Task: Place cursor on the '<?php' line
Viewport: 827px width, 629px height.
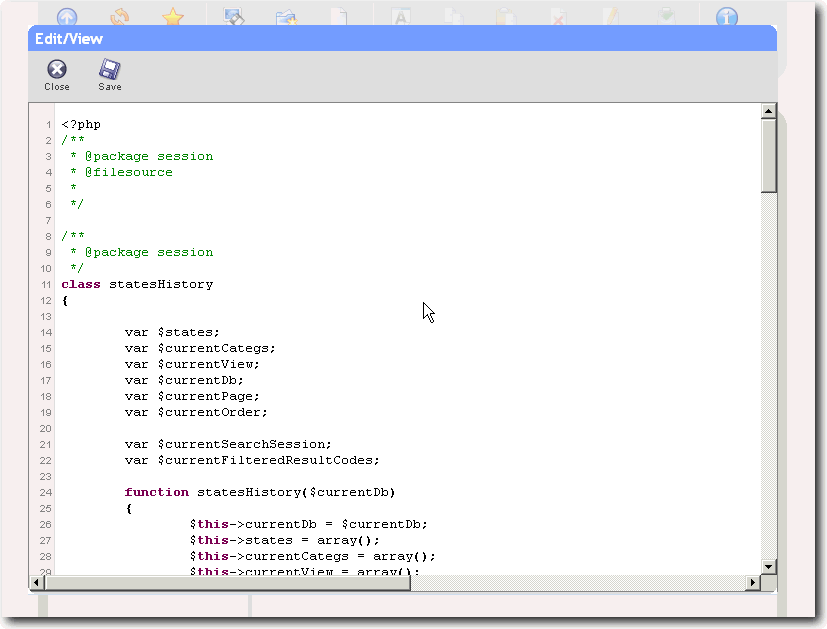Action: [81, 124]
